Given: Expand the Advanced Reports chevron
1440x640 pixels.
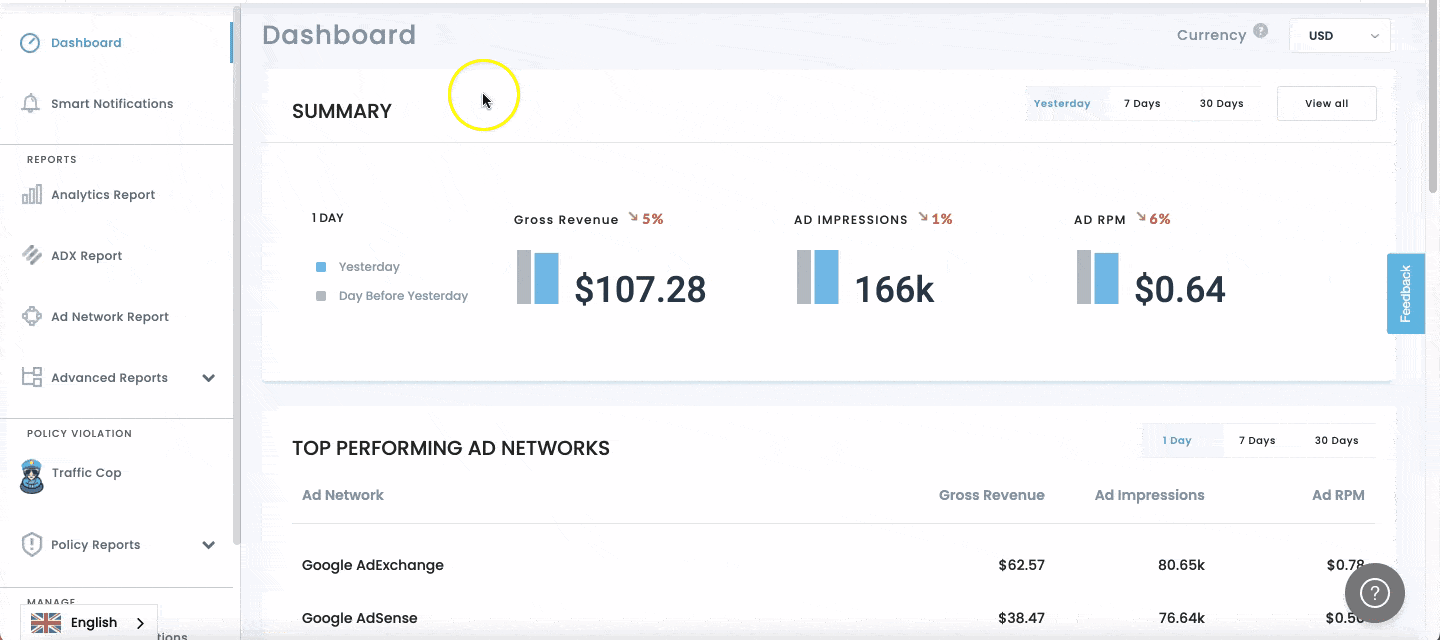Looking at the screenshot, I should click(x=209, y=378).
